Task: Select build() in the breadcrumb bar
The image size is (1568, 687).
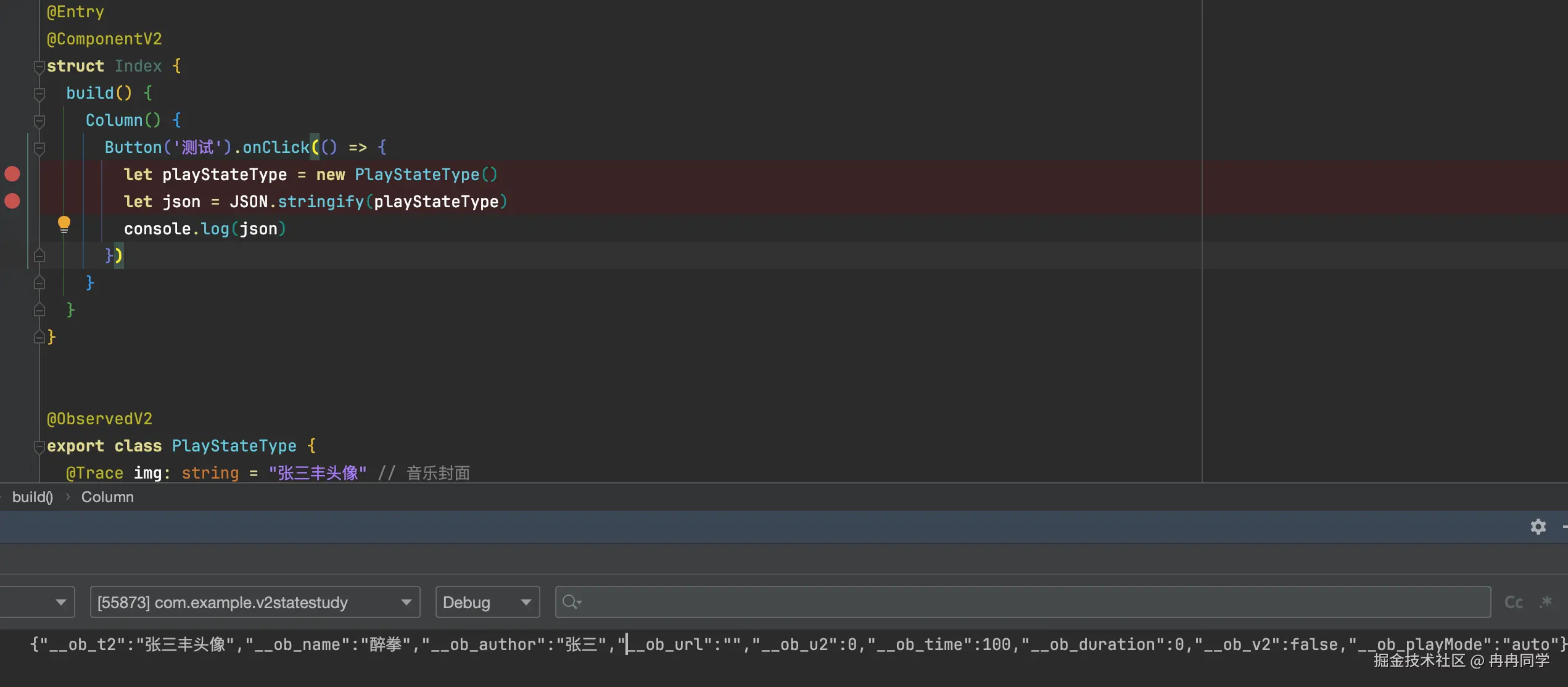Action: [33, 497]
